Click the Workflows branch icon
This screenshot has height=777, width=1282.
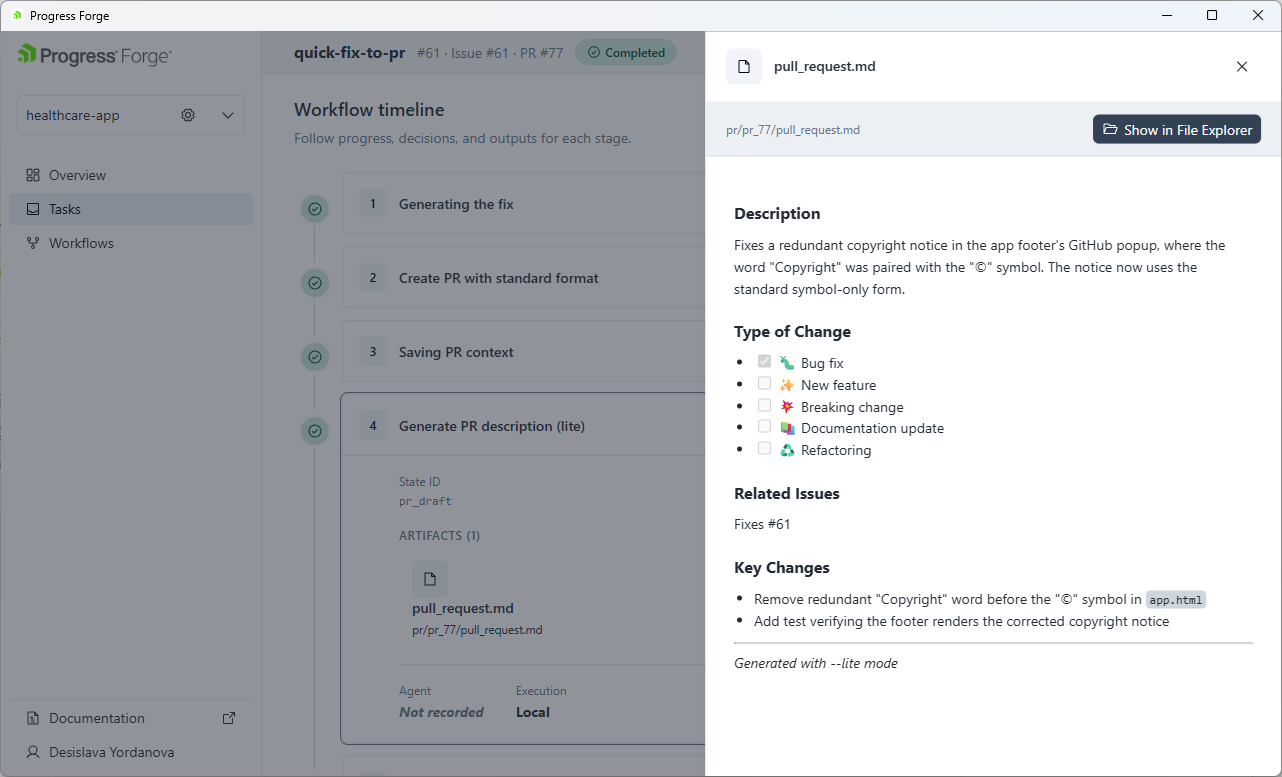pos(33,243)
